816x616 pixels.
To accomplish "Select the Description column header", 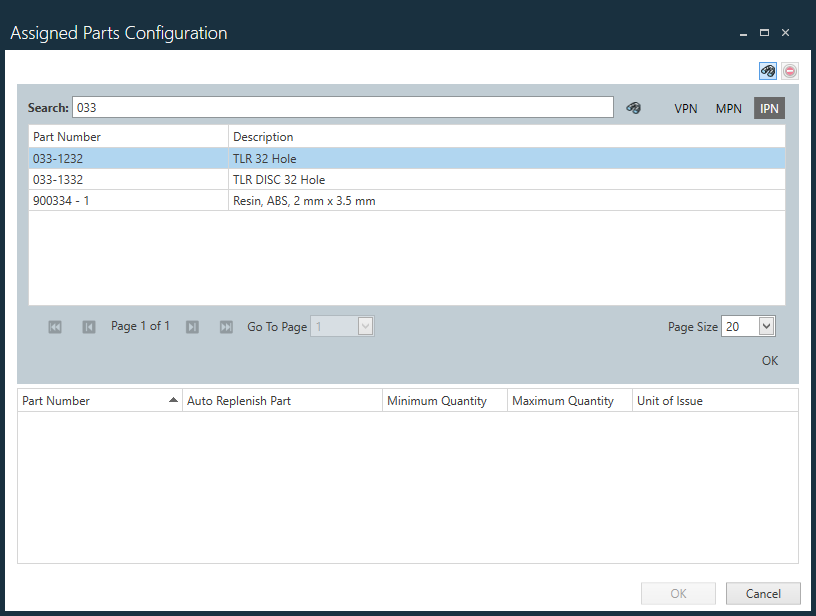I will point(261,136).
